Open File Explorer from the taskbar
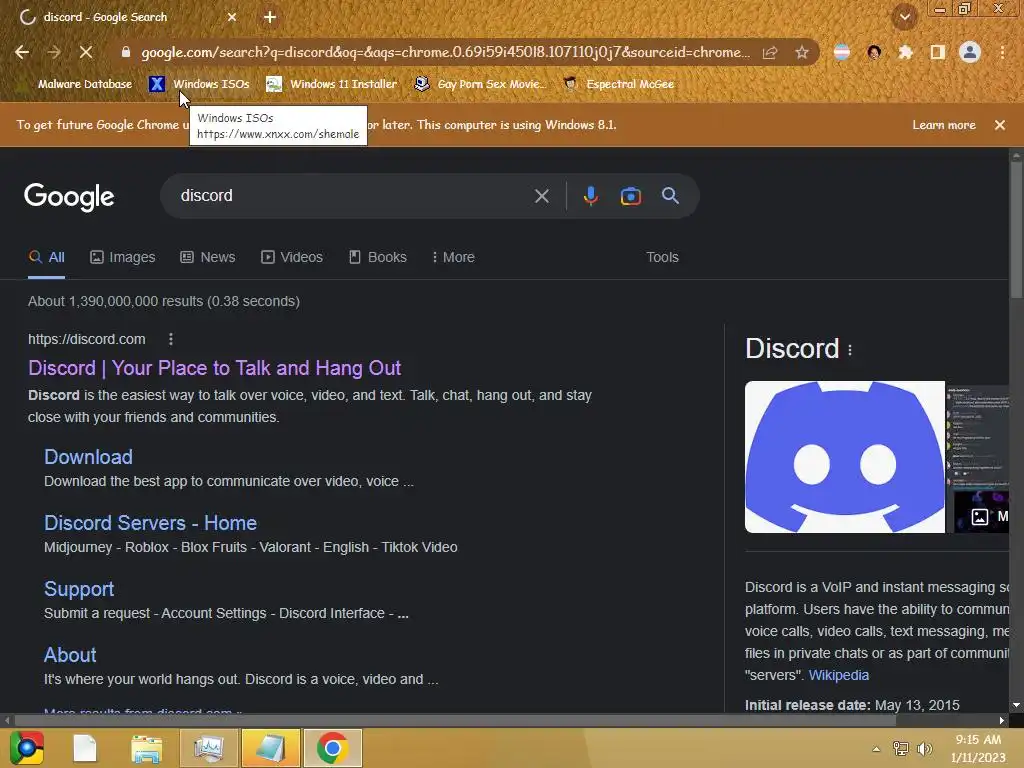 pyautogui.click(x=146, y=748)
